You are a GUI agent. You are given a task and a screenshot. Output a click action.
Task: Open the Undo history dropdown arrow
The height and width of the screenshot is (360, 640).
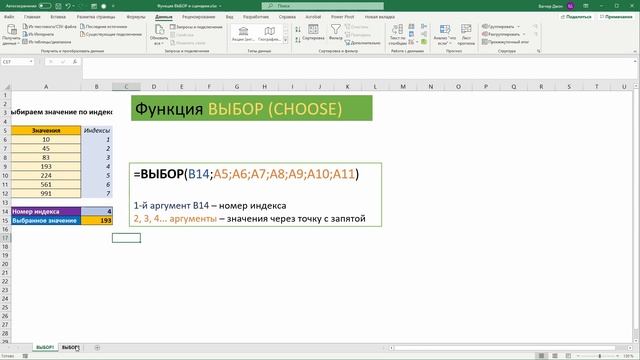click(x=74, y=6)
